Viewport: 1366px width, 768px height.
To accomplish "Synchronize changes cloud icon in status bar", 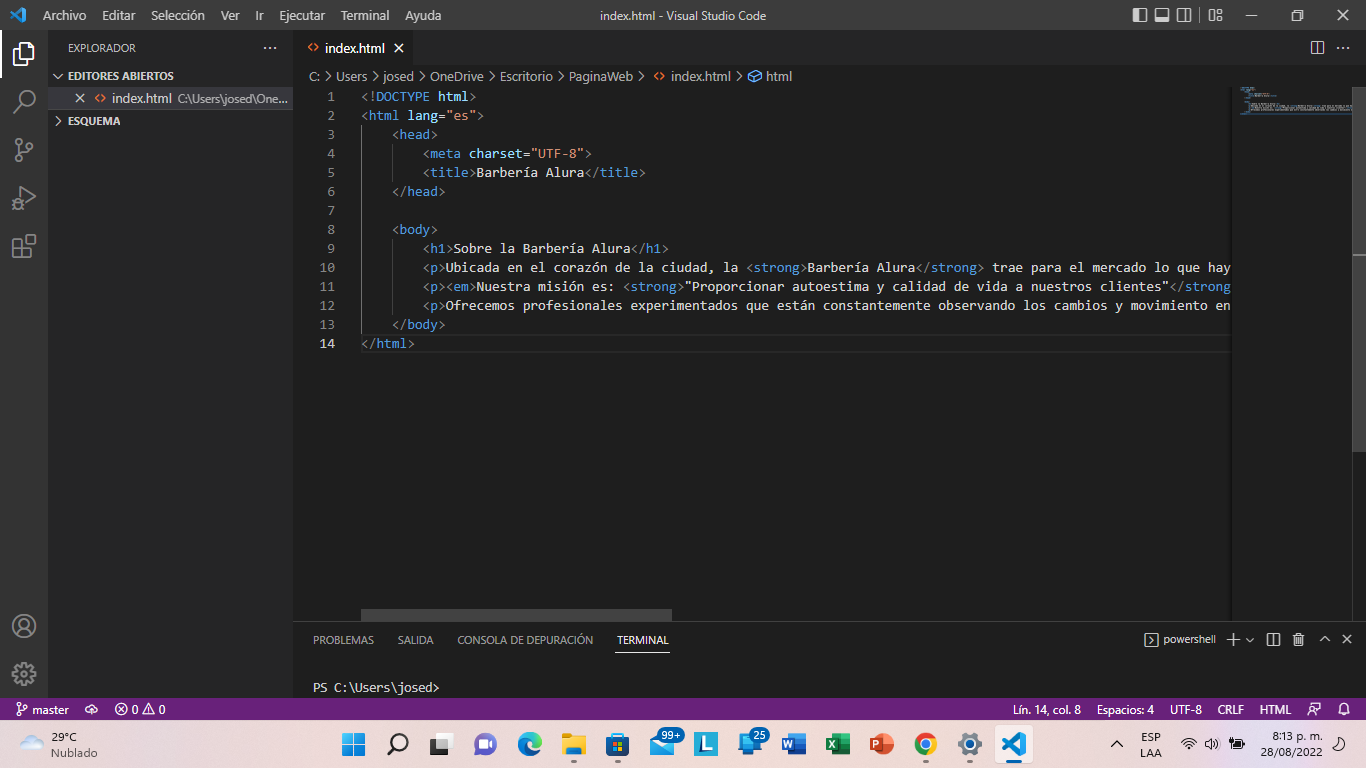I will pyautogui.click(x=91, y=709).
